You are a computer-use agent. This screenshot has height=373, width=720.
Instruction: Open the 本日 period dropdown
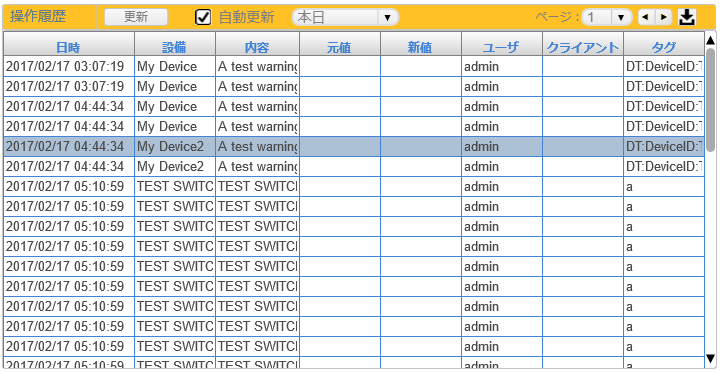pyautogui.click(x=345, y=17)
